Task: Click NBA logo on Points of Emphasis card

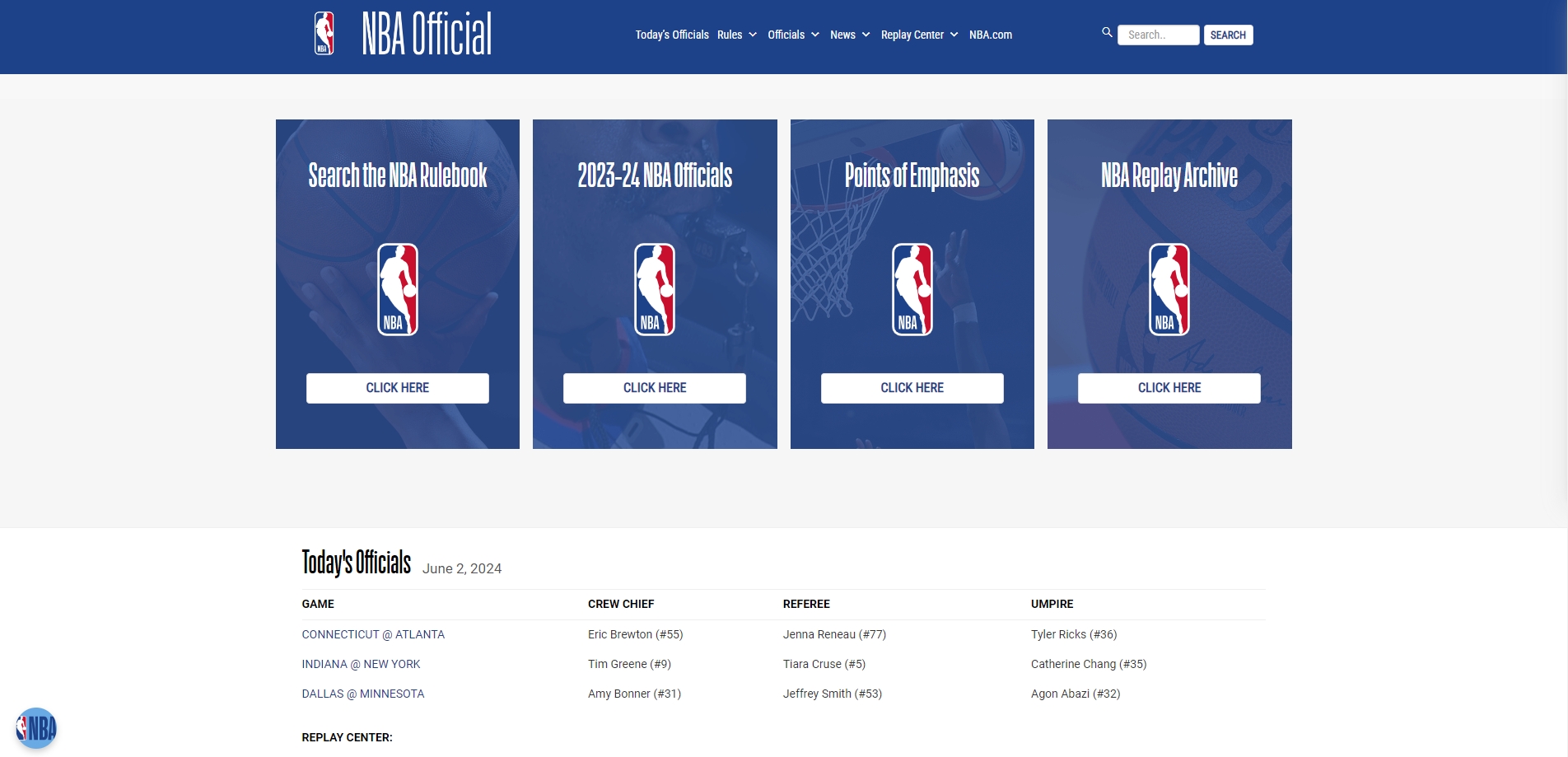Action: 912,289
